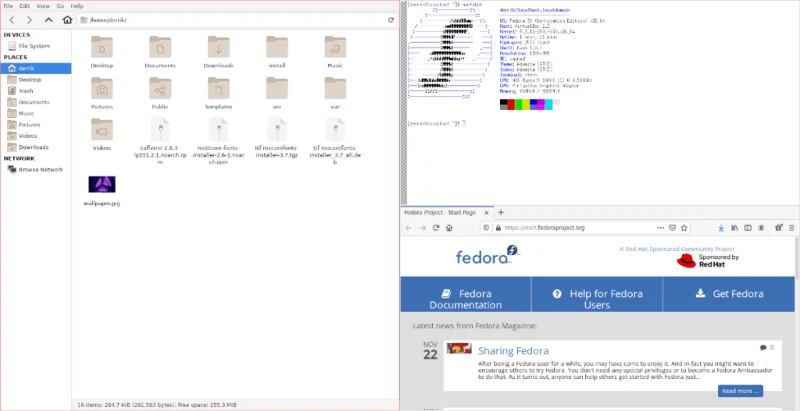Screen dimensions: 800x411
Task: Reload the file manager folder view
Action: coord(391,20)
